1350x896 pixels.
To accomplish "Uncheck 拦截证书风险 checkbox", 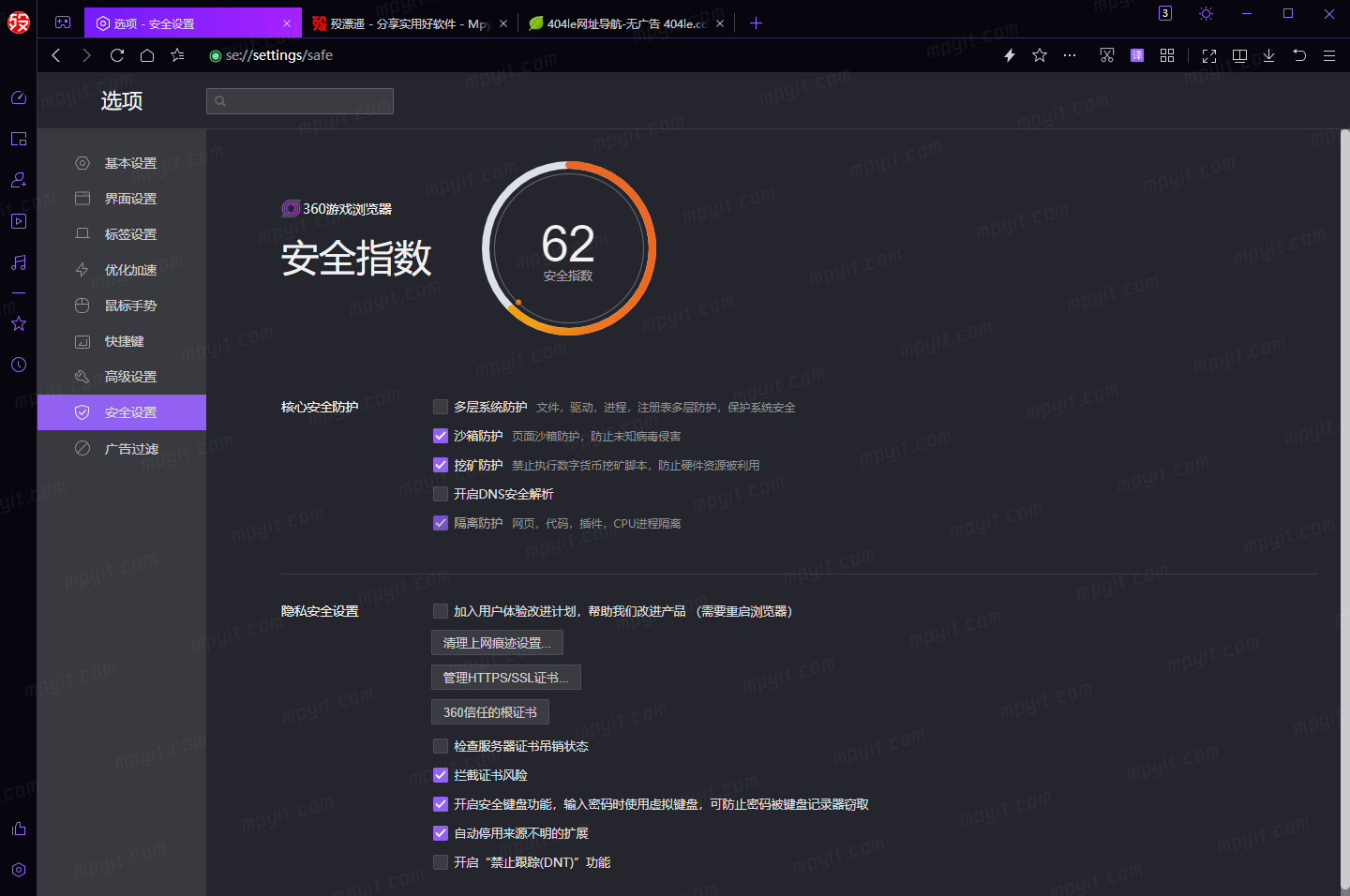I will 441,775.
